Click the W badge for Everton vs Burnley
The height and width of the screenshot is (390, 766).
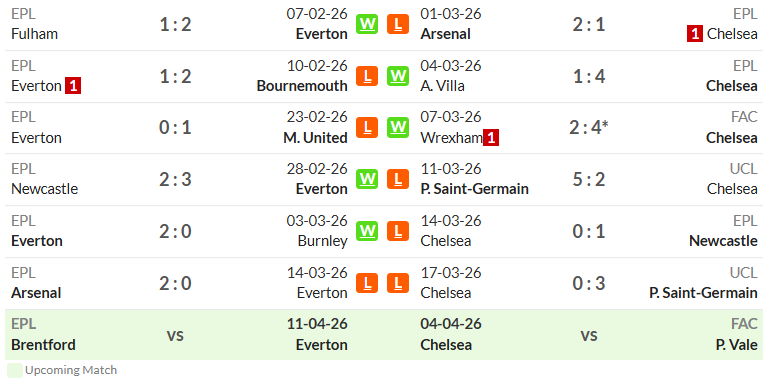click(367, 231)
